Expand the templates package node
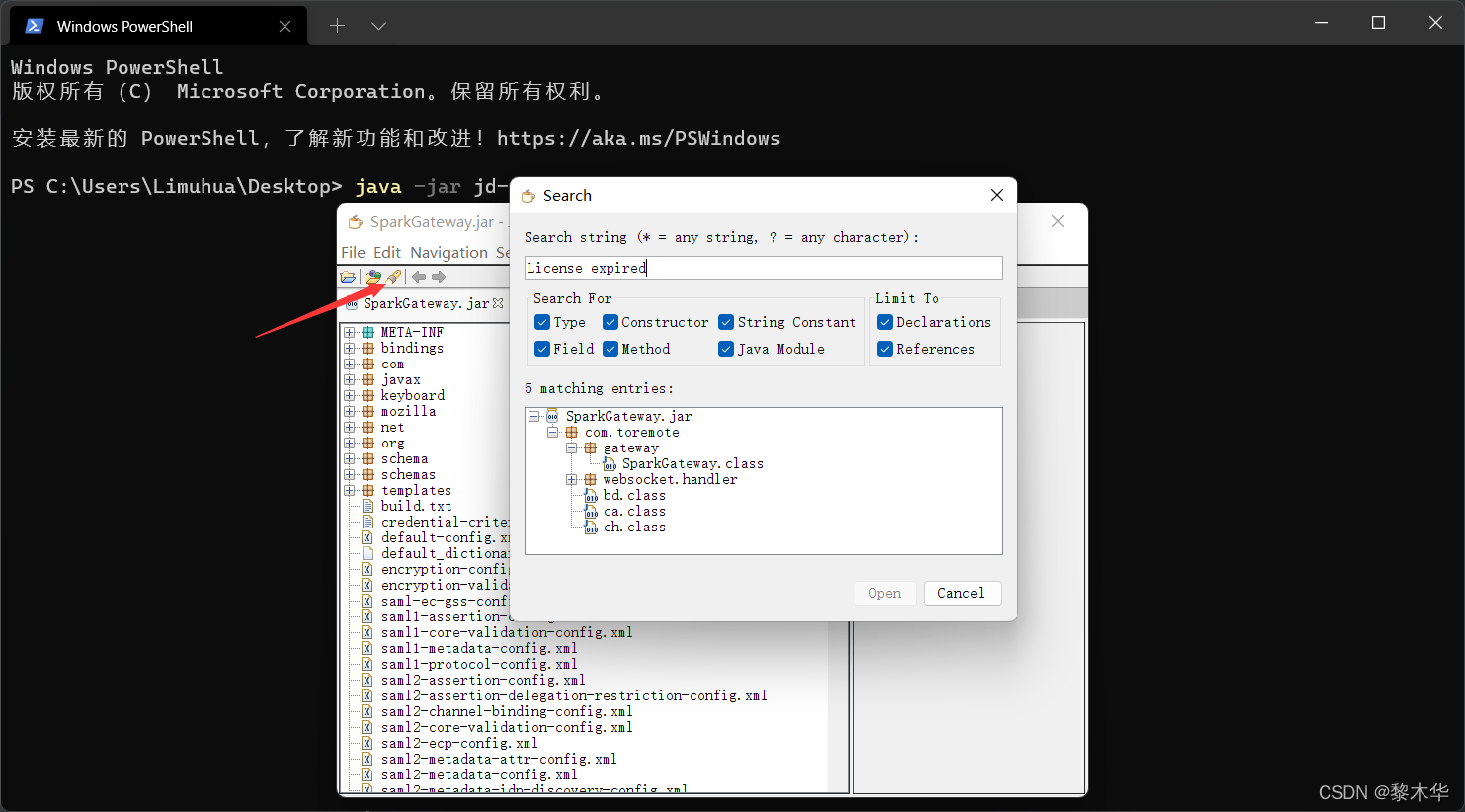 tap(349, 490)
